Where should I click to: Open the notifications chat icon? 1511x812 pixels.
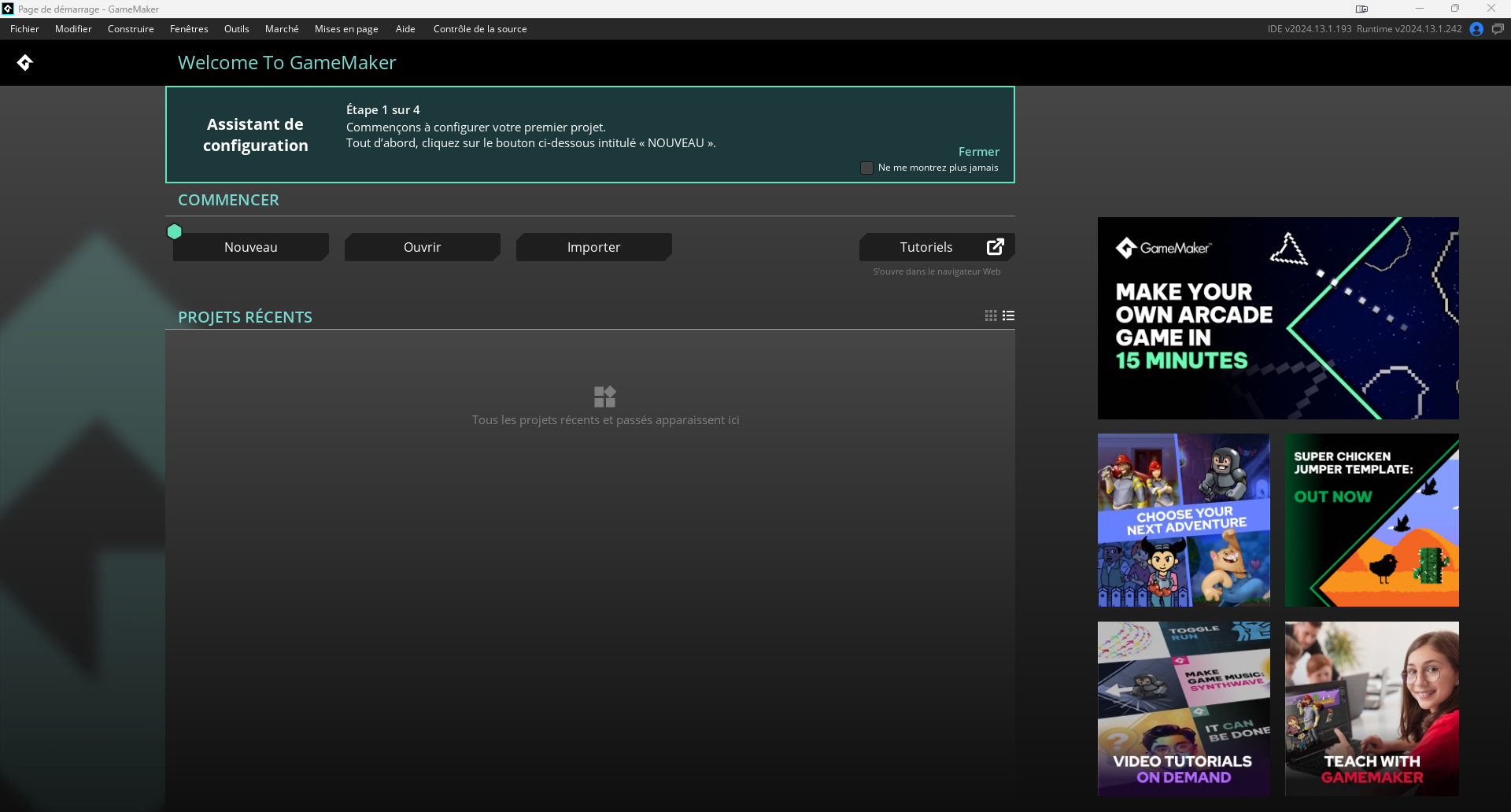(x=1498, y=29)
